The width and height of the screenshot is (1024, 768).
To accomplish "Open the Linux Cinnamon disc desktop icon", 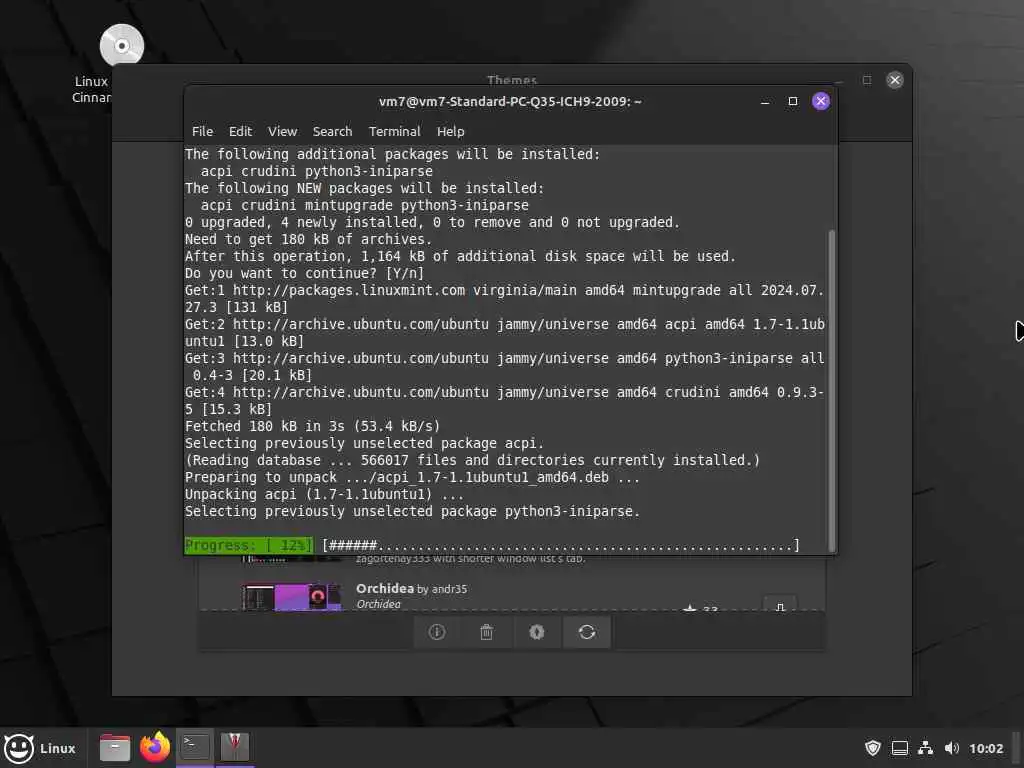I will click(121, 46).
